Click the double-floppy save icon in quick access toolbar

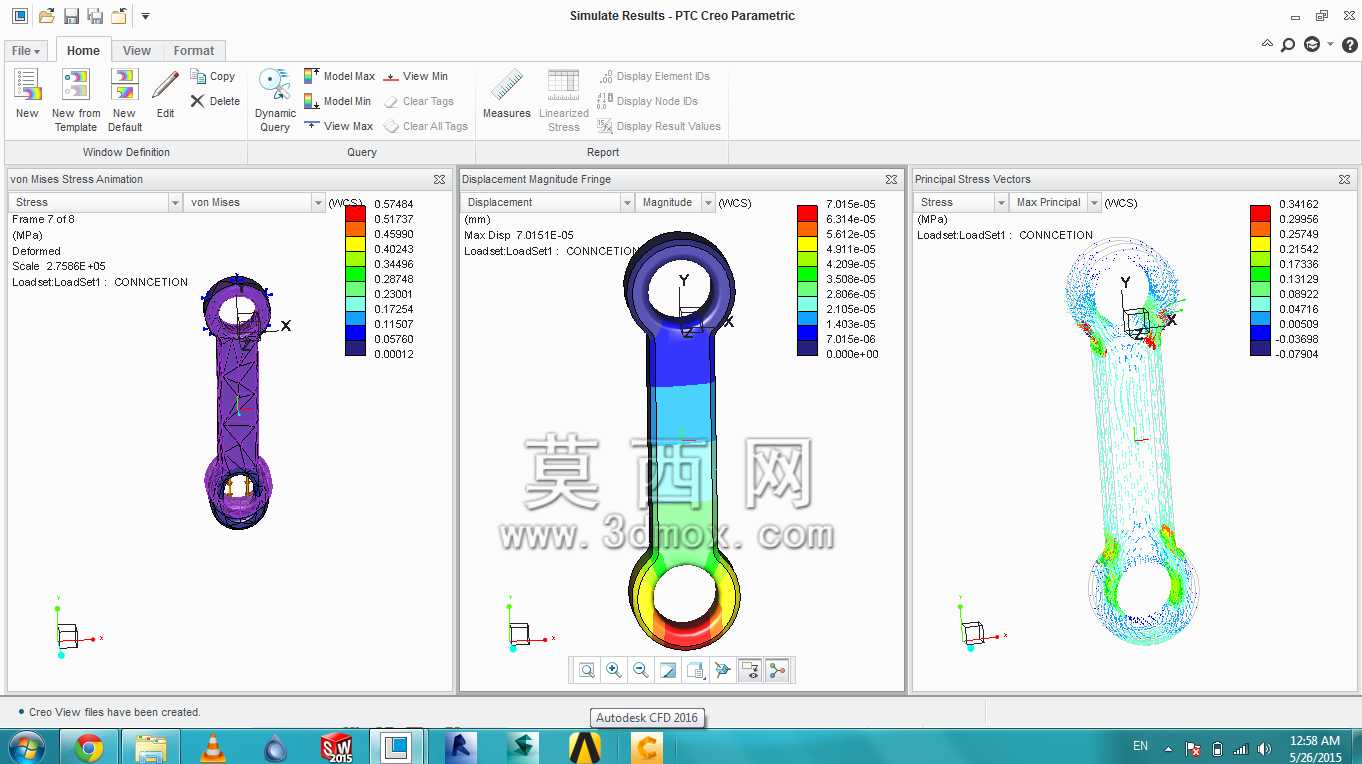click(95, 16)
